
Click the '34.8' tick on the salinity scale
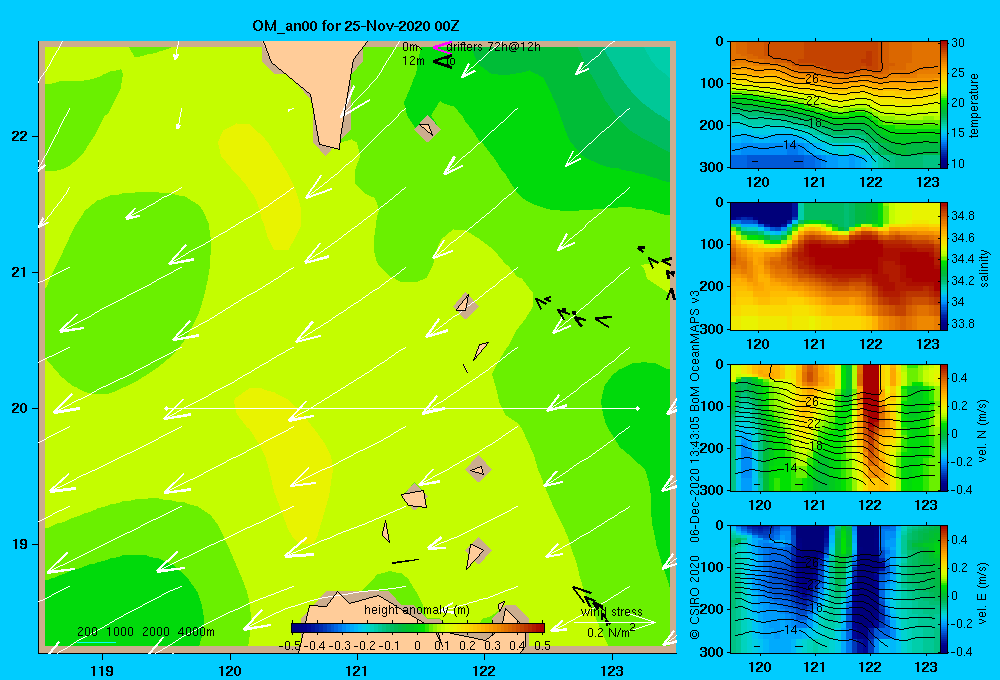point(963,216)
